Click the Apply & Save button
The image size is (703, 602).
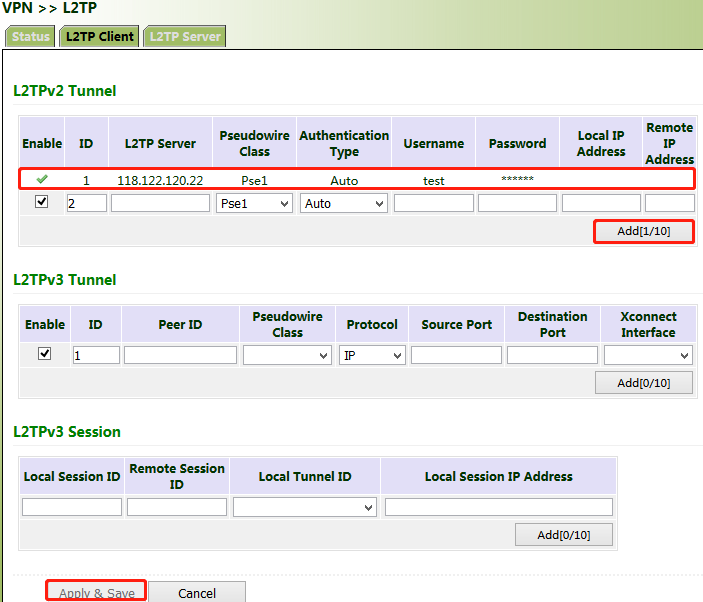tap(96, 592)
